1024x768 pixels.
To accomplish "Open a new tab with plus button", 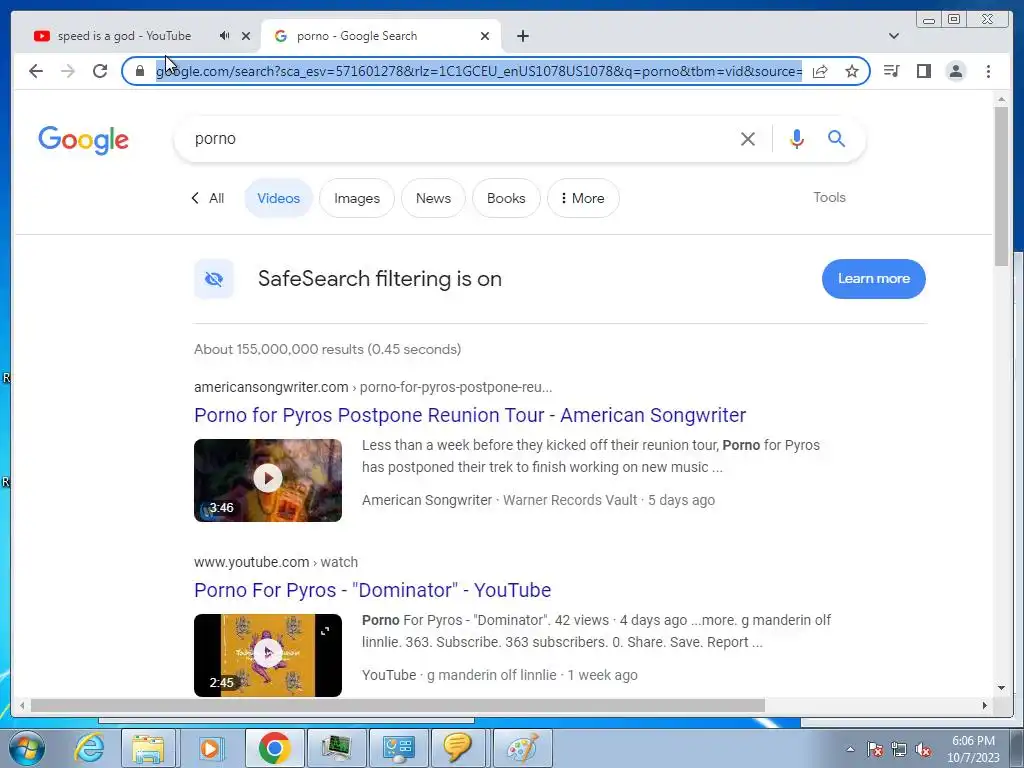I will pos(522,36).
